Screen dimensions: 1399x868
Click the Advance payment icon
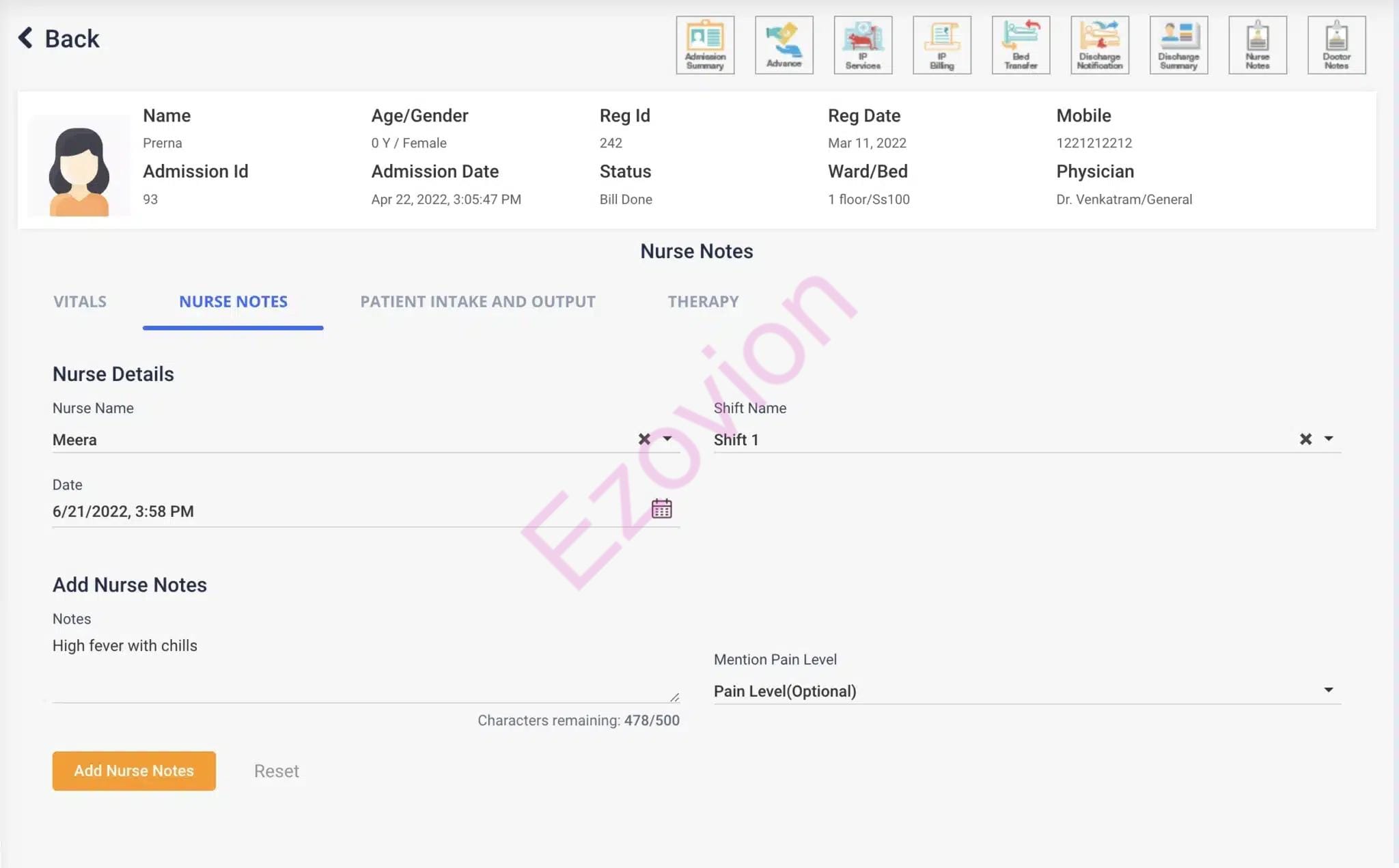tap(784, 45)
